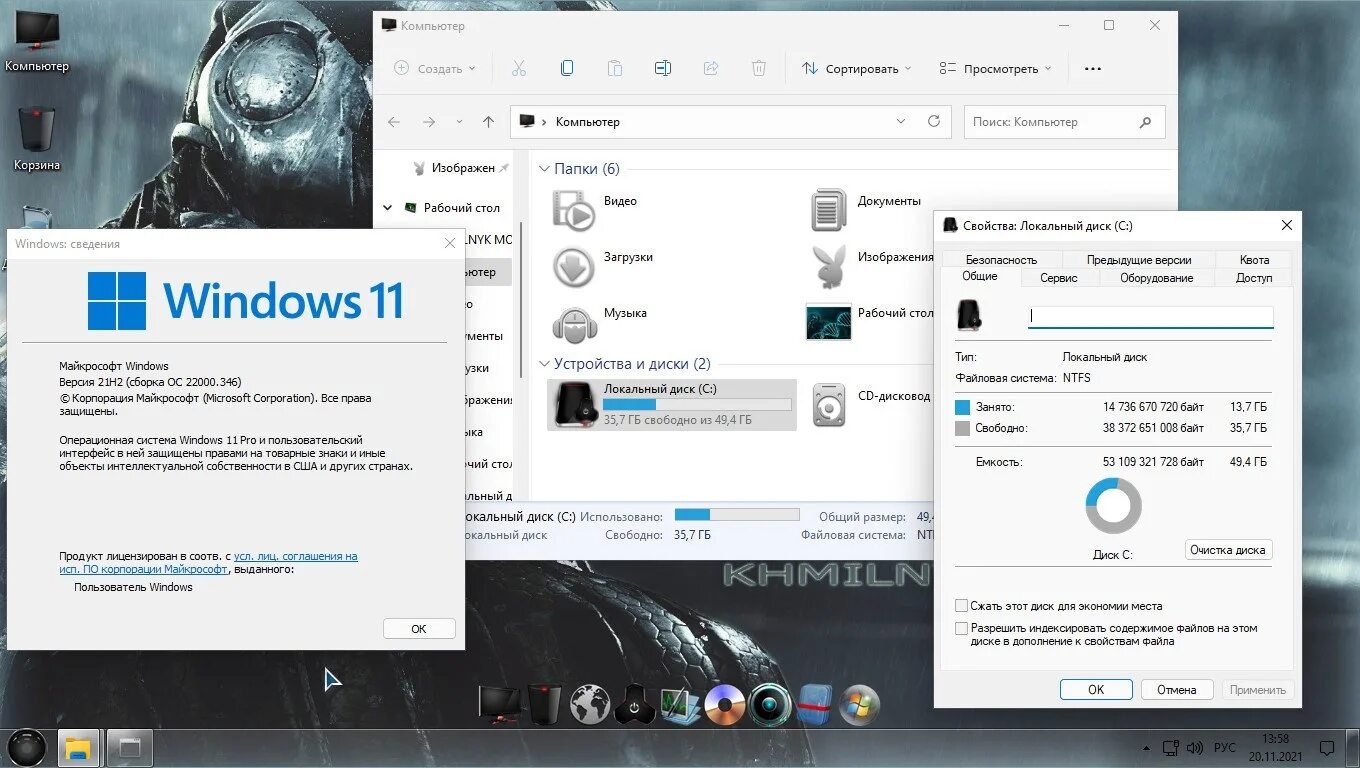The image size is (1360, 768).
Task: Click the disk label text field
Action: pos(1151,316)
